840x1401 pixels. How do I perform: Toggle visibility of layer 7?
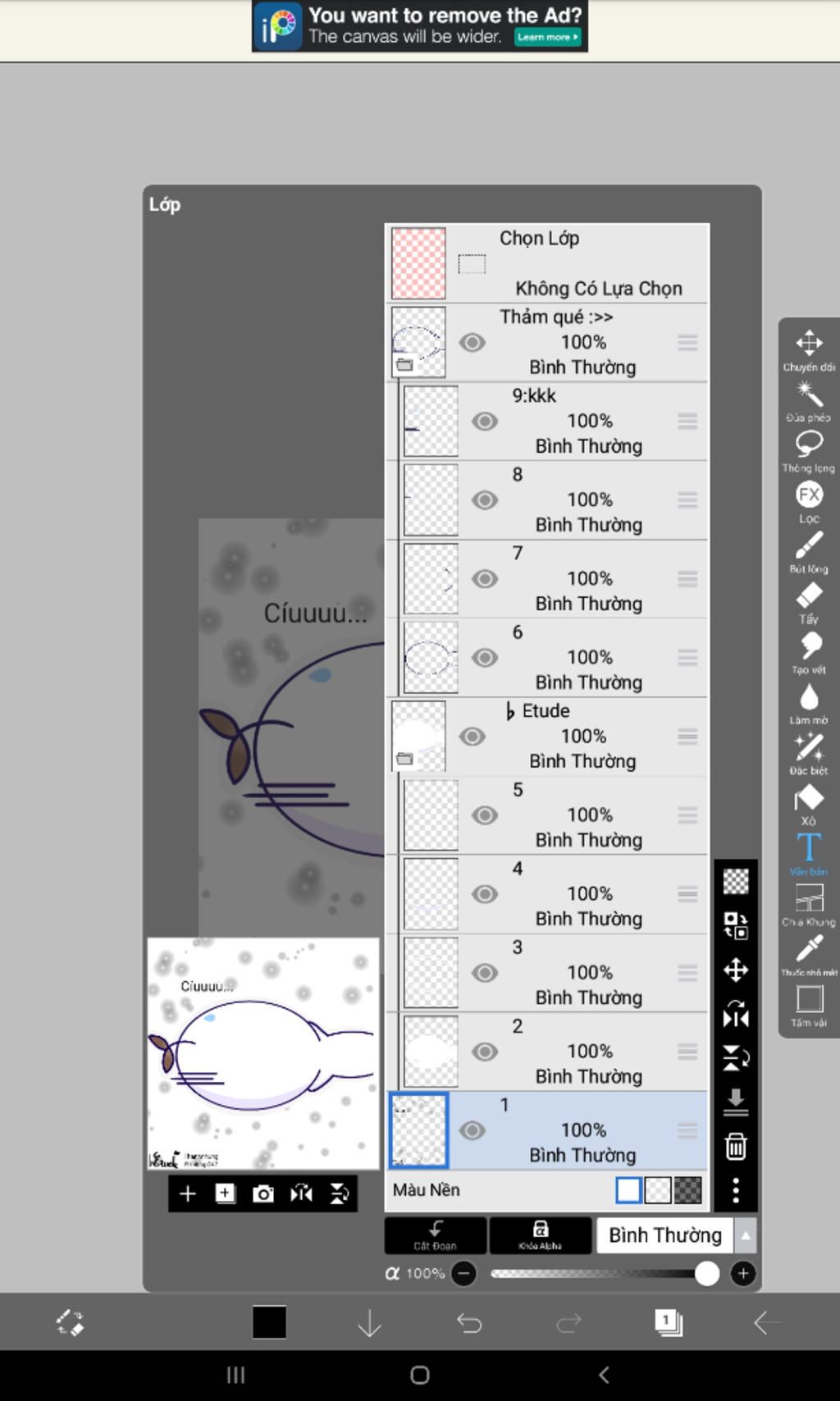point(485,578)
